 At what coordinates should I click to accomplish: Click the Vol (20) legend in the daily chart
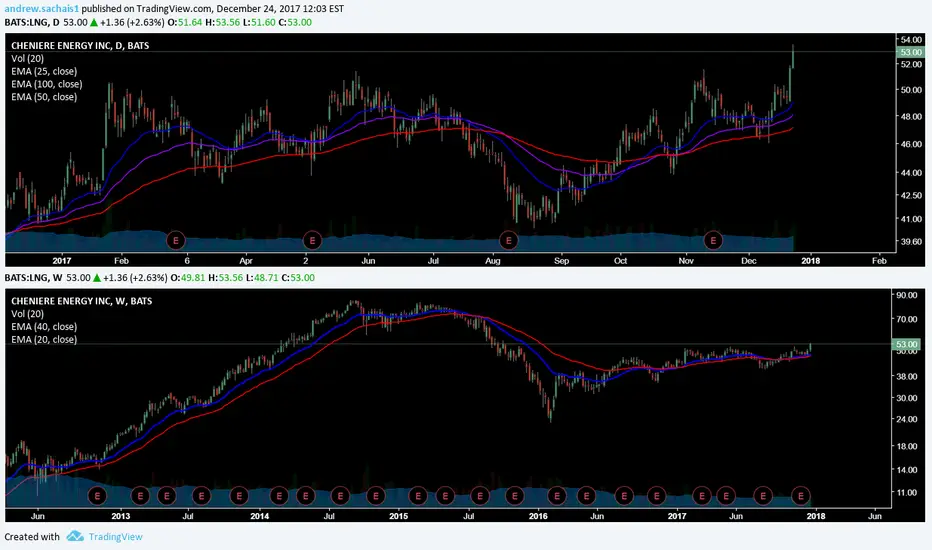(27, 58)
